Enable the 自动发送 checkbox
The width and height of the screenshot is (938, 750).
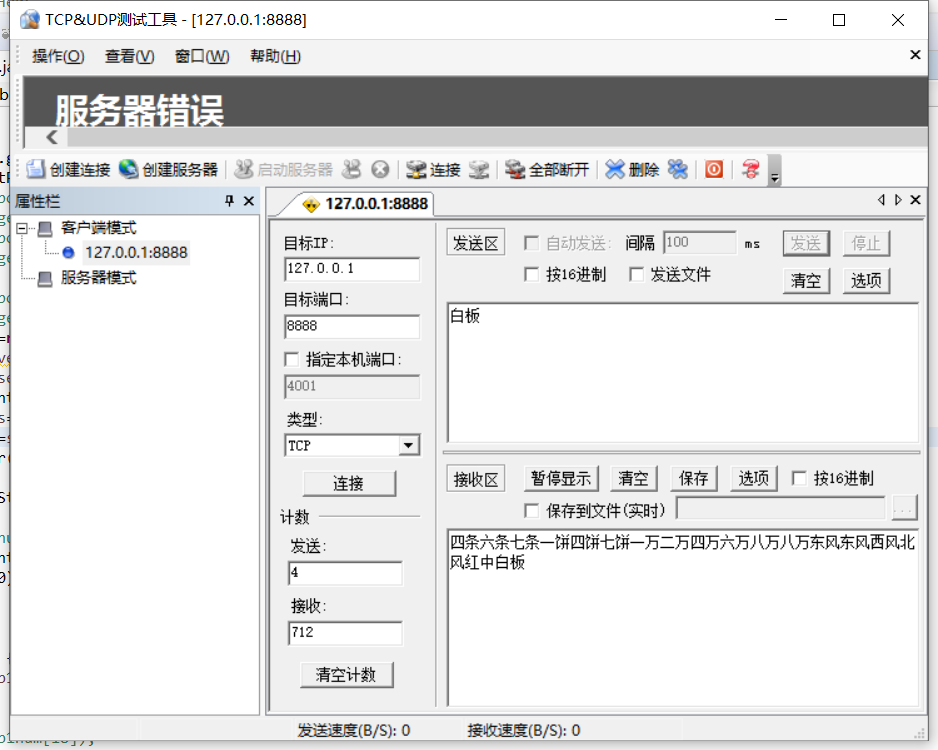[531, 243]
